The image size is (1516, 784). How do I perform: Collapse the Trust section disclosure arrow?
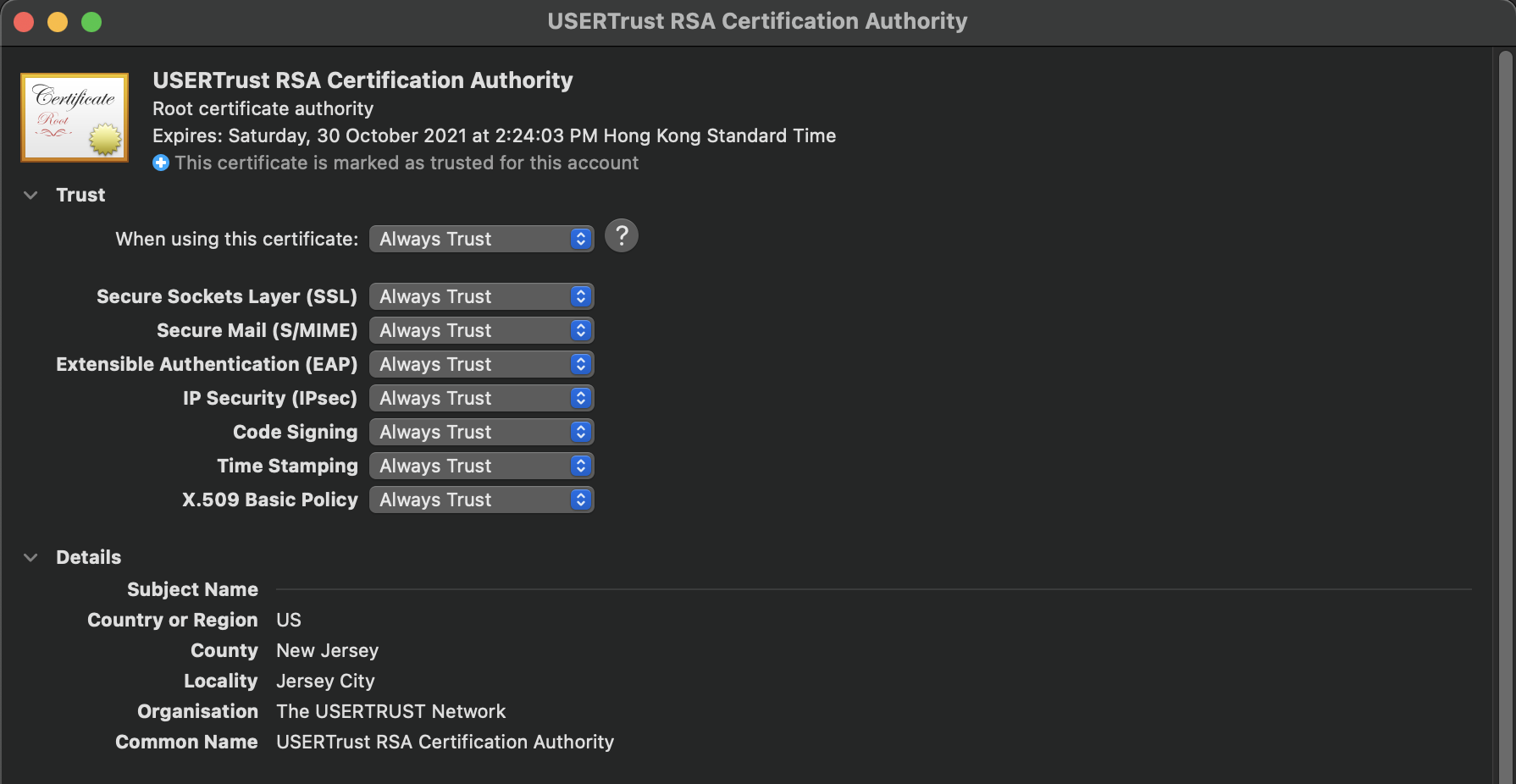30,195
